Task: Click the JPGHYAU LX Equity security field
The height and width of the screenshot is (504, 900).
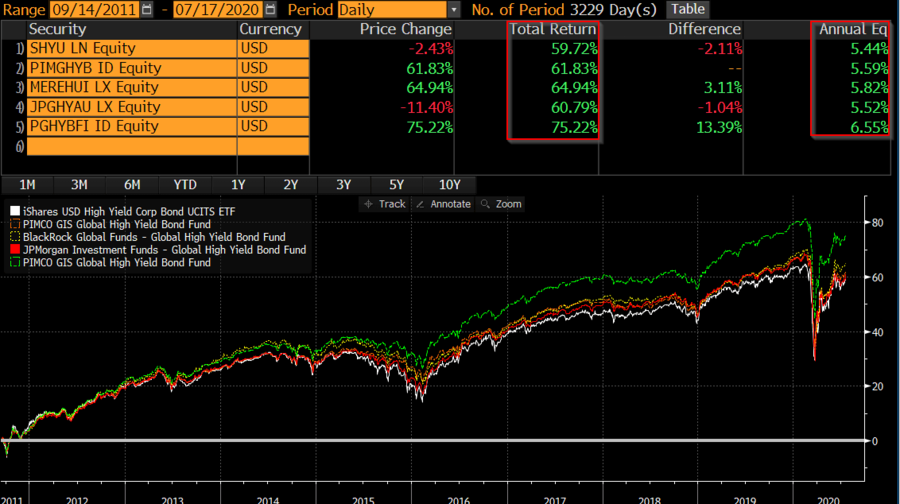Action: (x=131, y=107)
